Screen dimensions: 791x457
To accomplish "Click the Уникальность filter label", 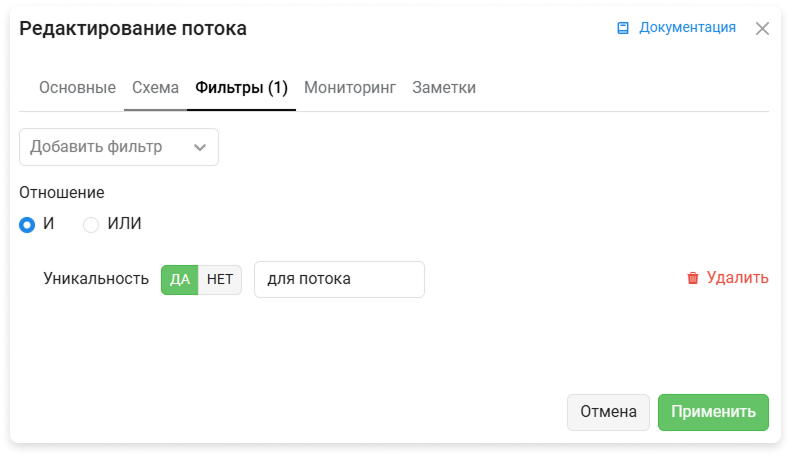I will pyautogui.click(x=96, y=279).
